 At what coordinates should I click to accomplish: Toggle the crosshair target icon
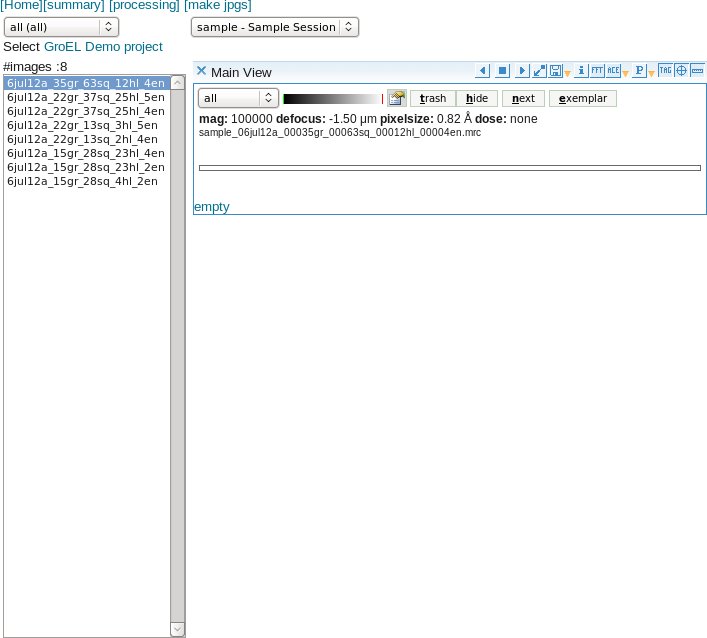coord(681,71)
